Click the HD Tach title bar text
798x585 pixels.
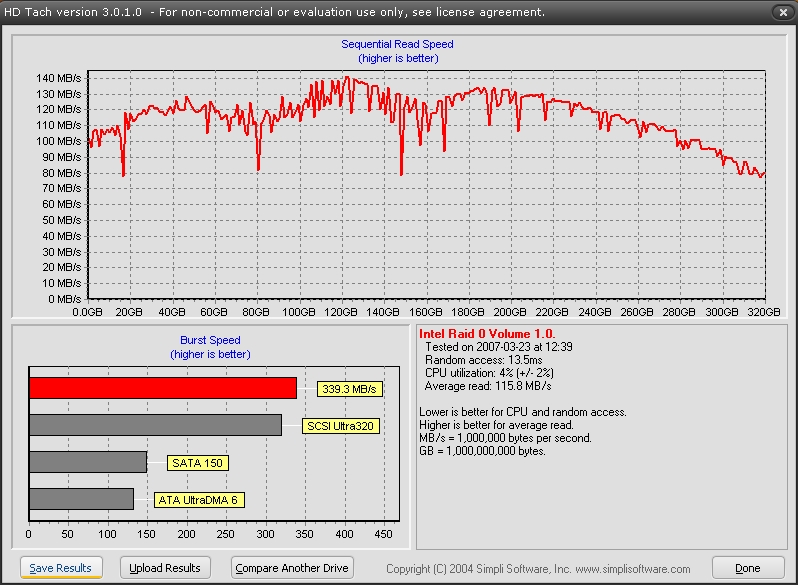[275, 12]
